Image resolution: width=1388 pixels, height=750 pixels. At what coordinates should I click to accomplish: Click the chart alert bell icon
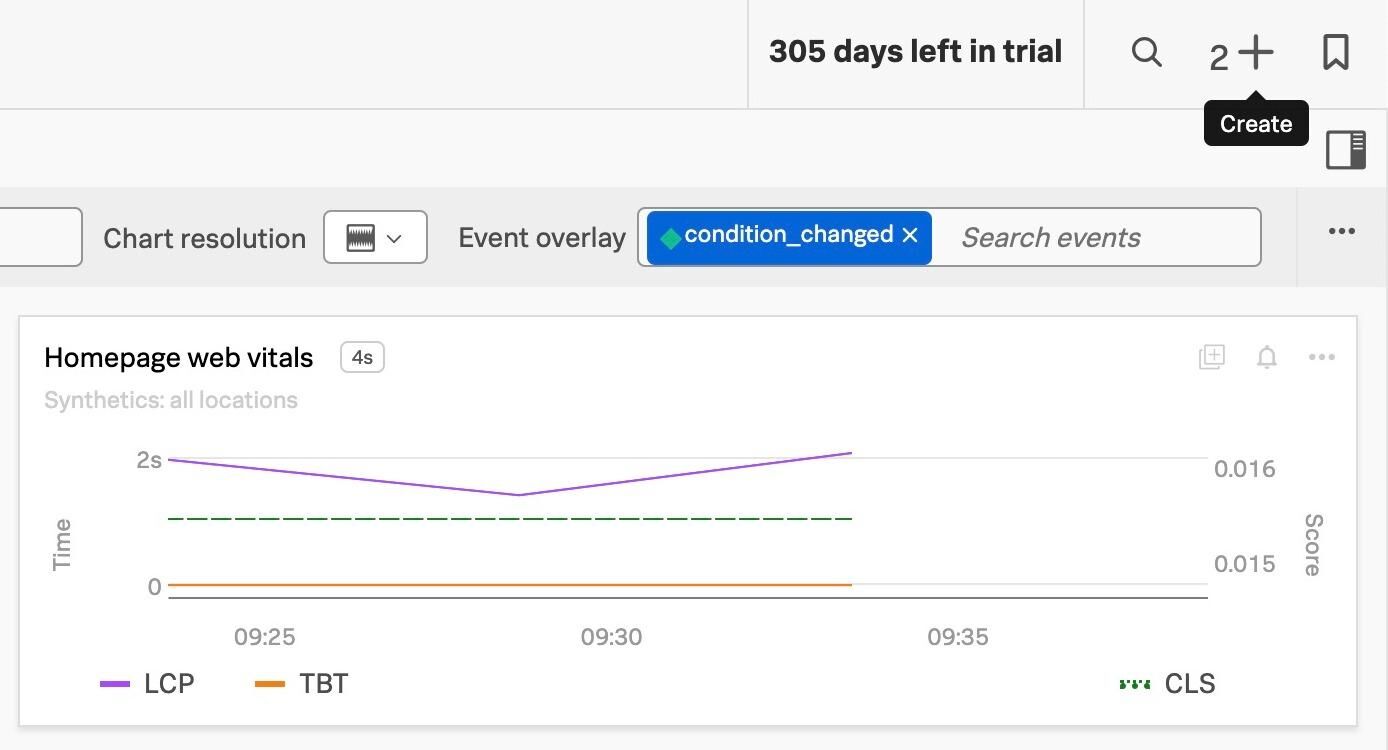tap(1267, 357)
